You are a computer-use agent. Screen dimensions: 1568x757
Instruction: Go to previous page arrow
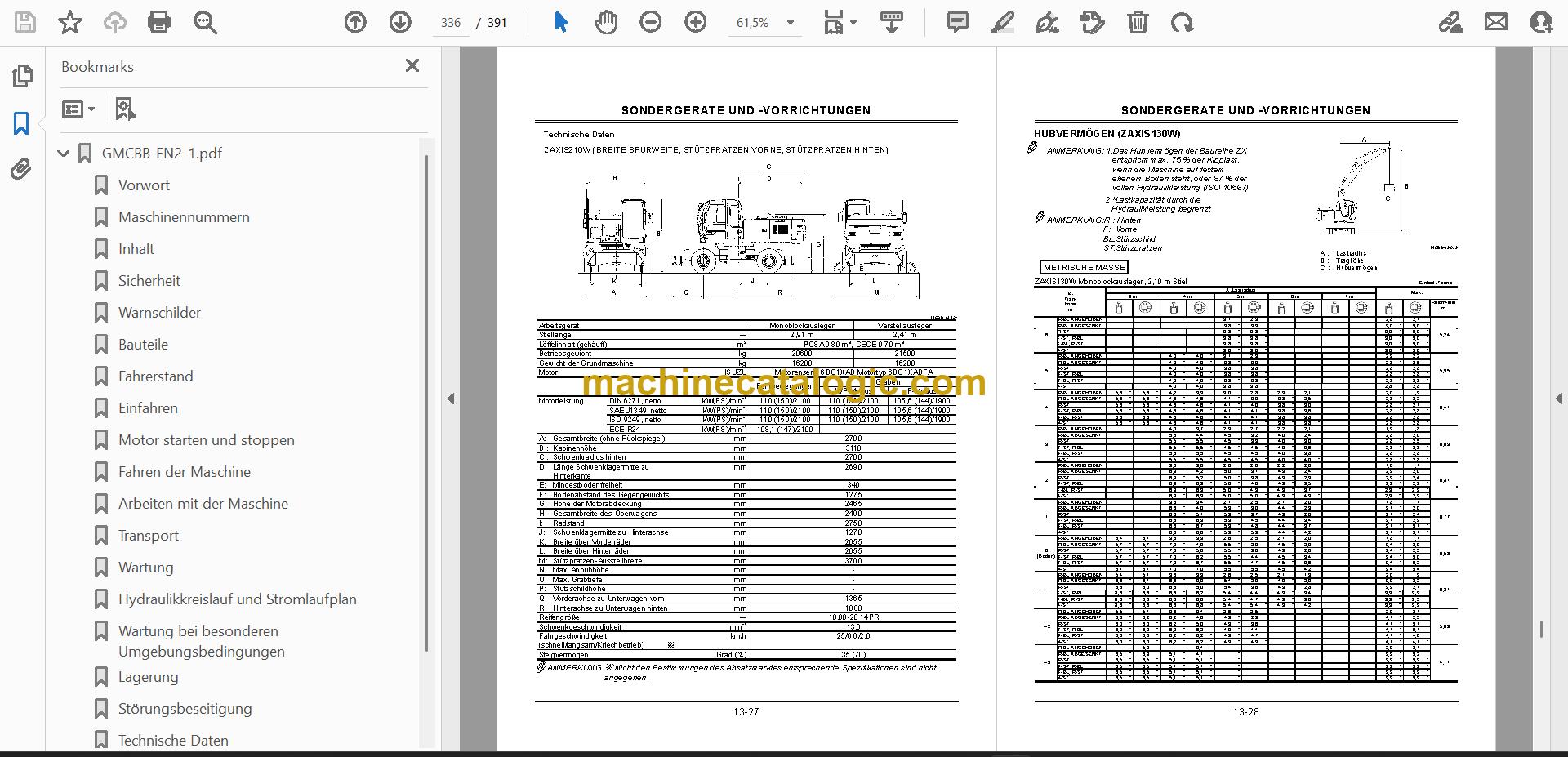click(355, 23)
